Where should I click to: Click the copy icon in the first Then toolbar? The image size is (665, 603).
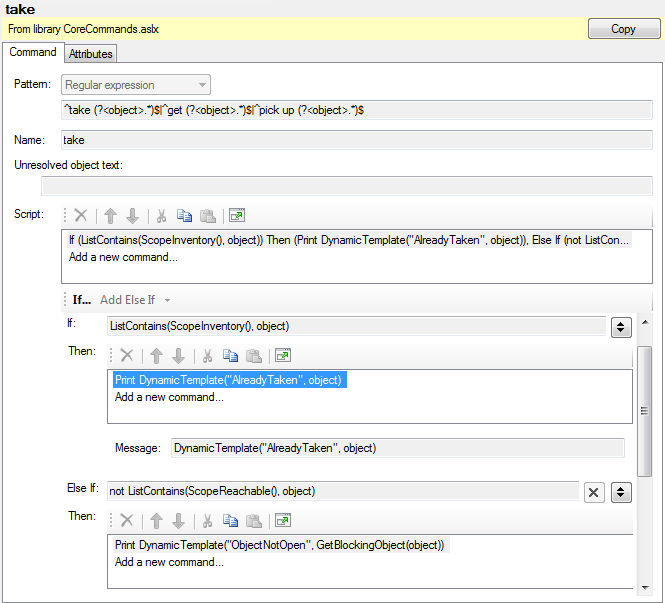tap(230, 355)
